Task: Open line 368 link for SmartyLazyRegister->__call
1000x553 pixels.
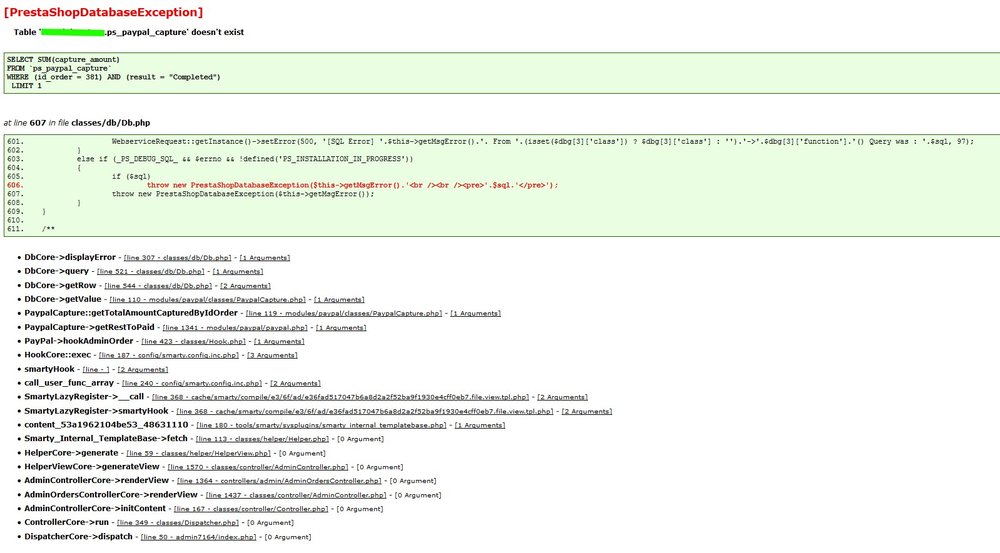Action: point(341,397)
